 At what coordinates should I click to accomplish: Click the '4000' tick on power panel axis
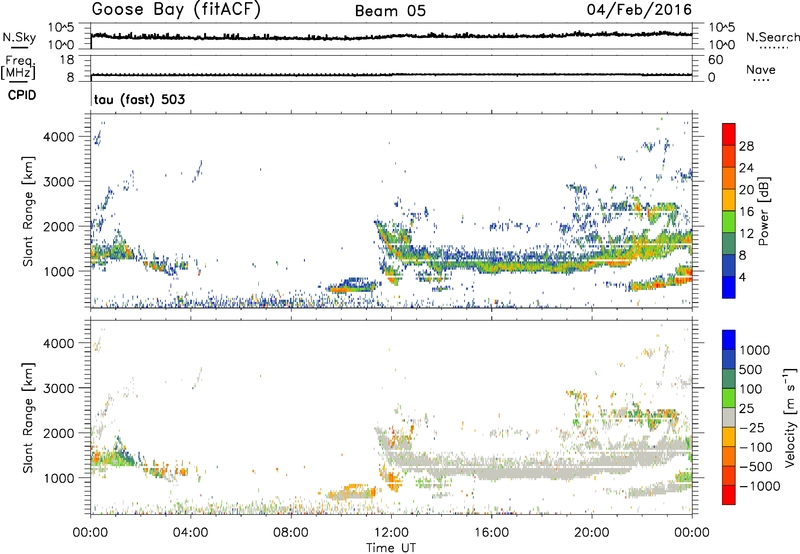[58, 137]
